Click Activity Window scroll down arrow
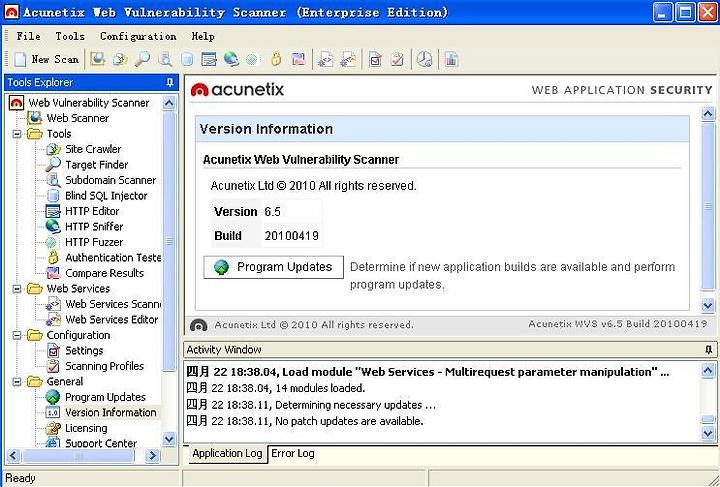Image resolution: width=720 pixels, height=487 pixels. coord(708,433)
